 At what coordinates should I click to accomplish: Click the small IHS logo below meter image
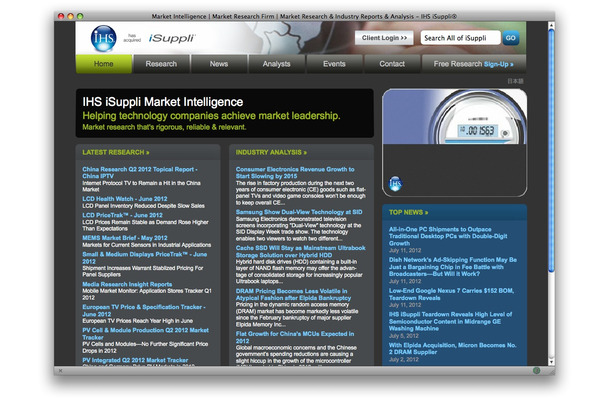point(395,184)
